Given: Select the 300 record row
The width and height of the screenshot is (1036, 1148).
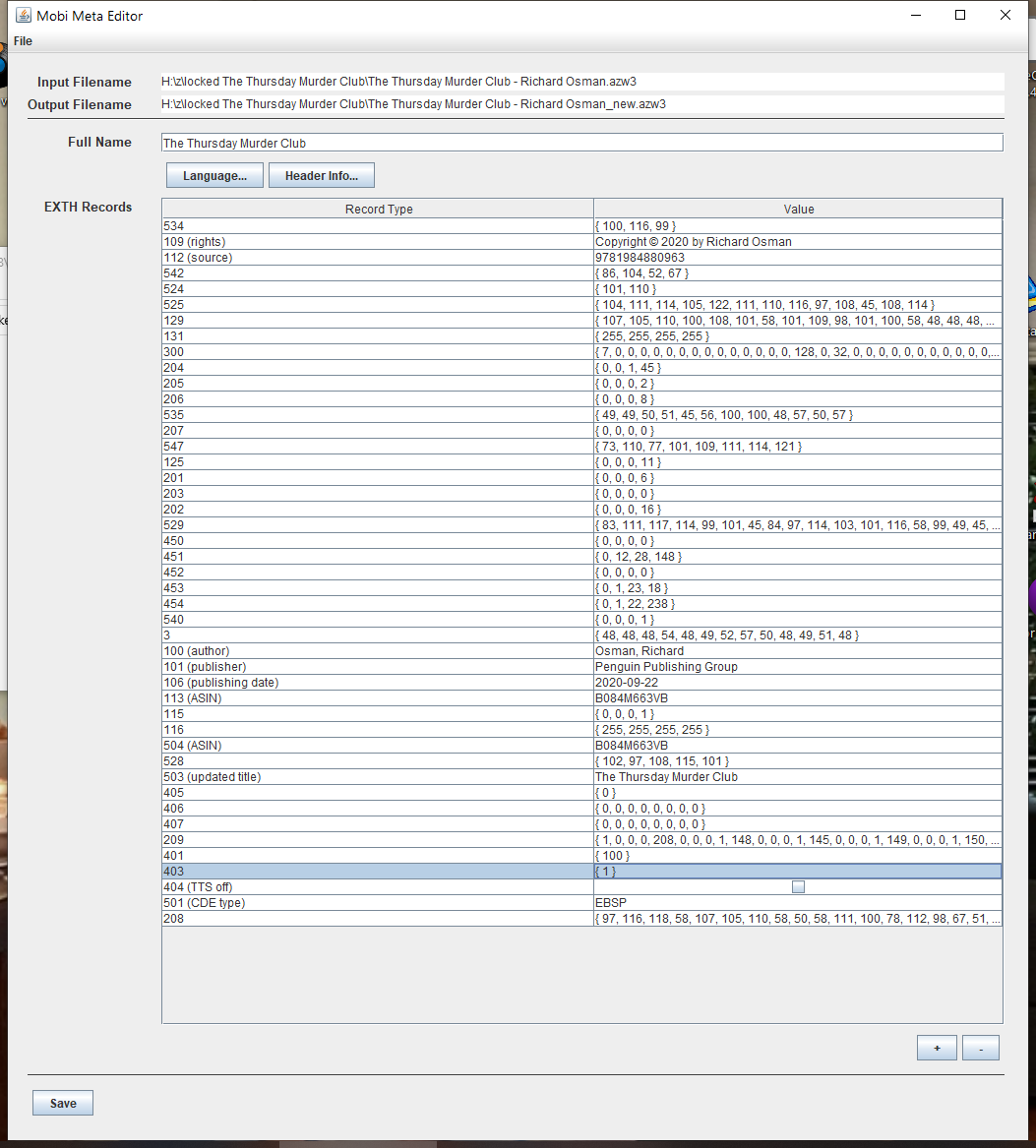Looking at the screenshot, I should coord(582,352).
